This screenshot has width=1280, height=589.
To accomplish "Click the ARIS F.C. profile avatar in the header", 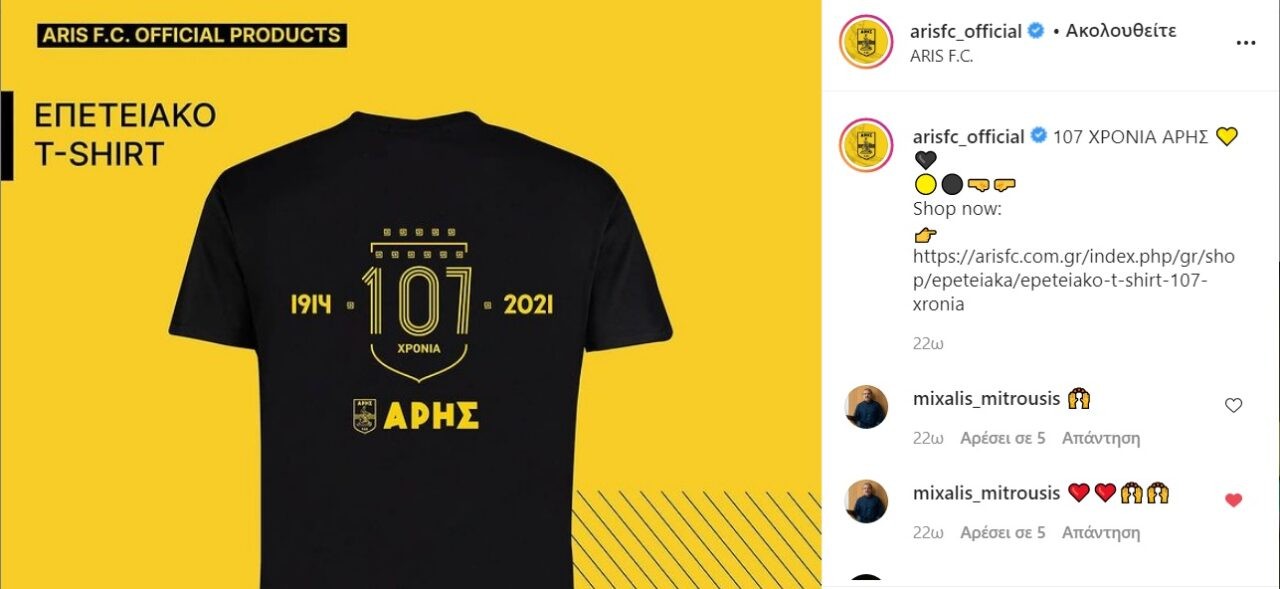I will tap(866, 42).
